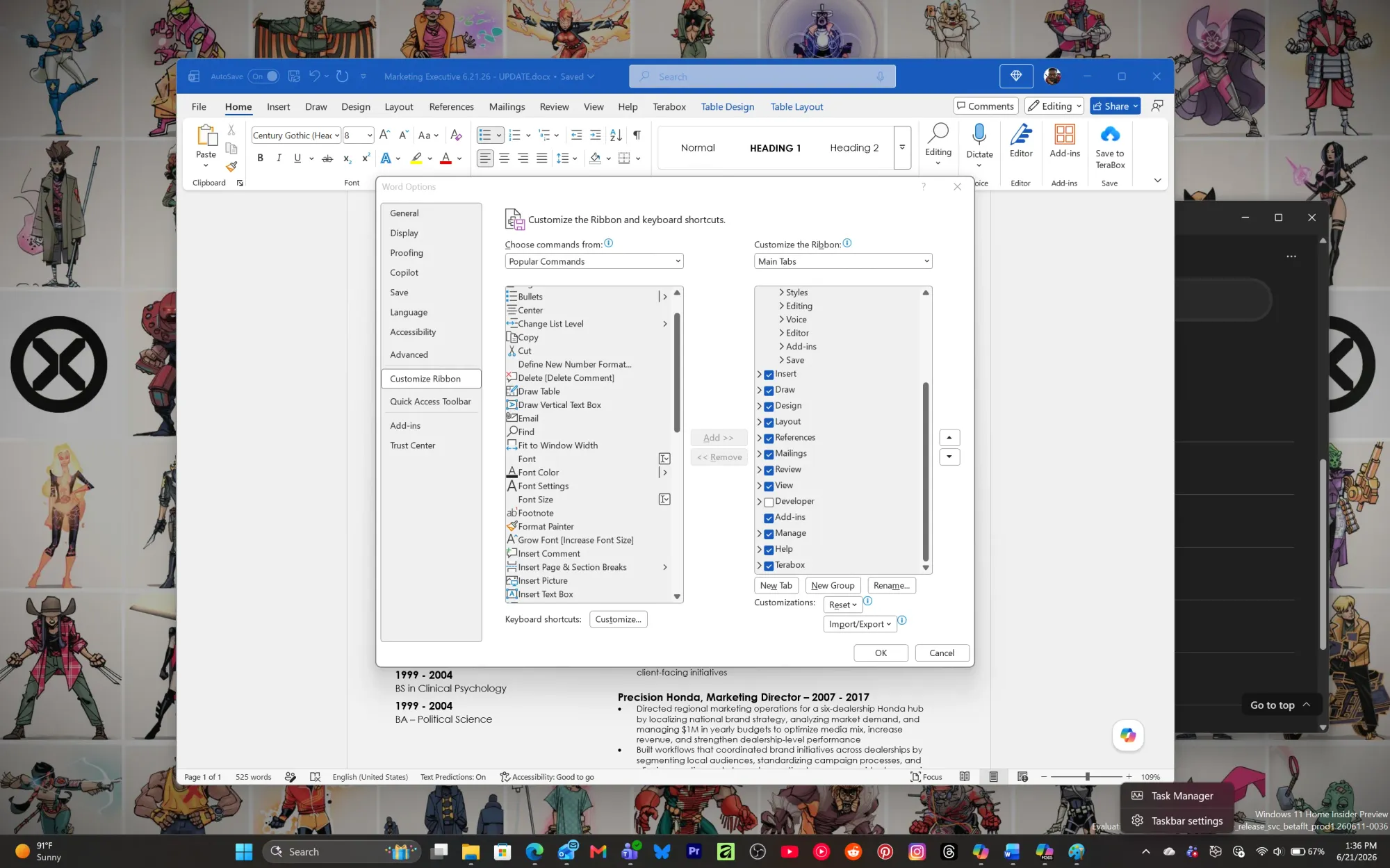
Task: Click the Font Color red swatch button
Action: tap(445, 158)
